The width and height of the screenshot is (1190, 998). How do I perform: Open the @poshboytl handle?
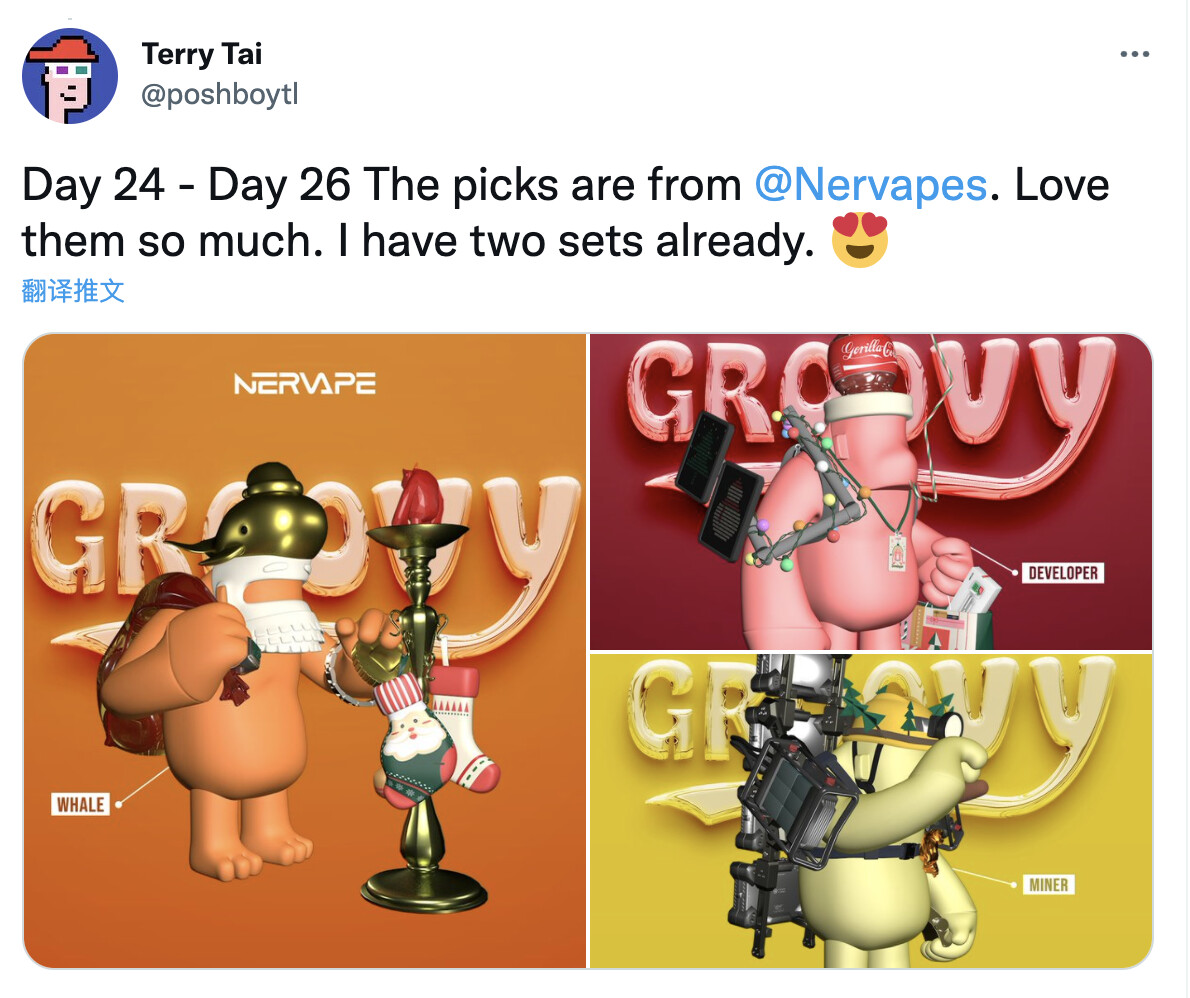pyautogui.click(x=219, y=94)
